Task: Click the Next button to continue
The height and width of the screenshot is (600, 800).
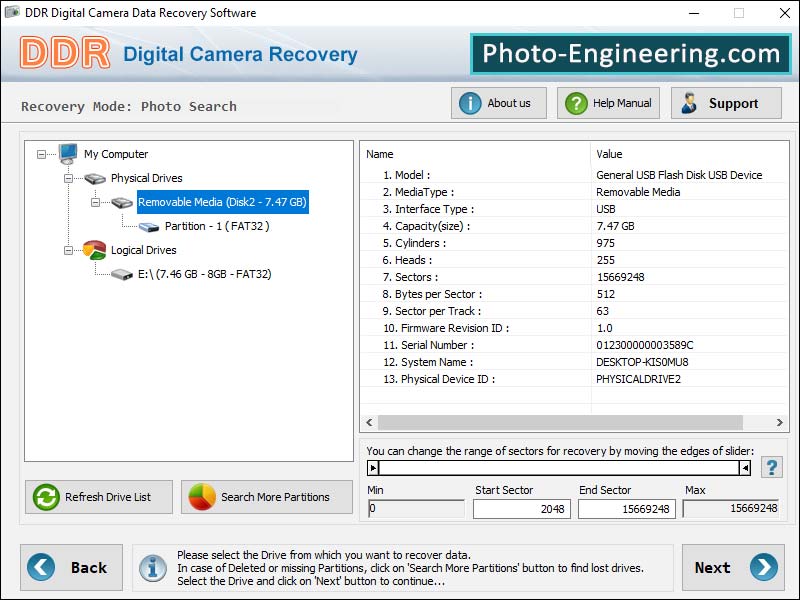Action: tap(733, 567)
